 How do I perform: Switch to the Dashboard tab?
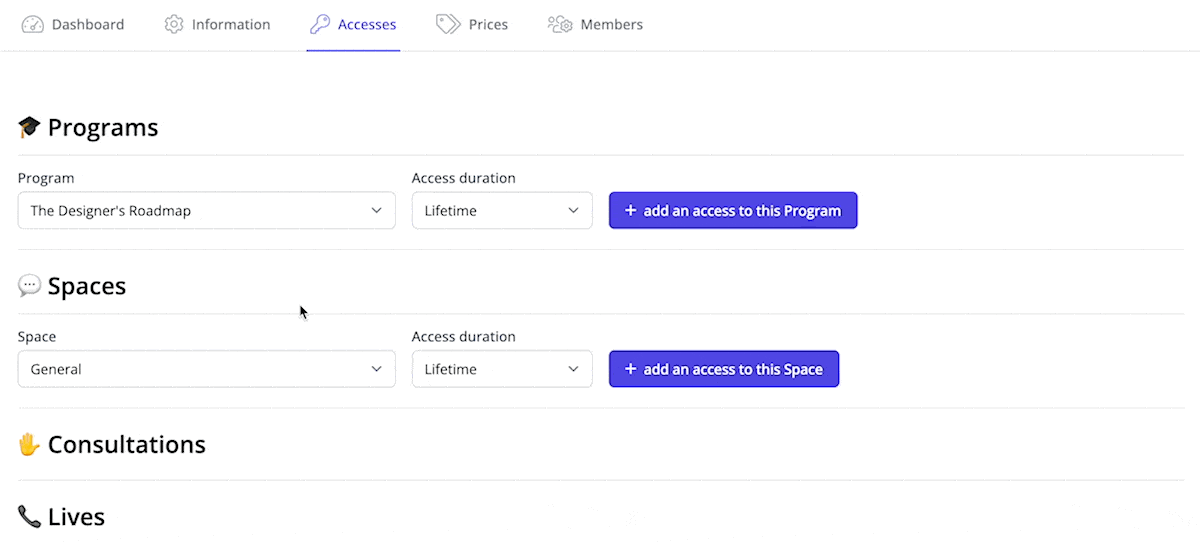point(73,24)
